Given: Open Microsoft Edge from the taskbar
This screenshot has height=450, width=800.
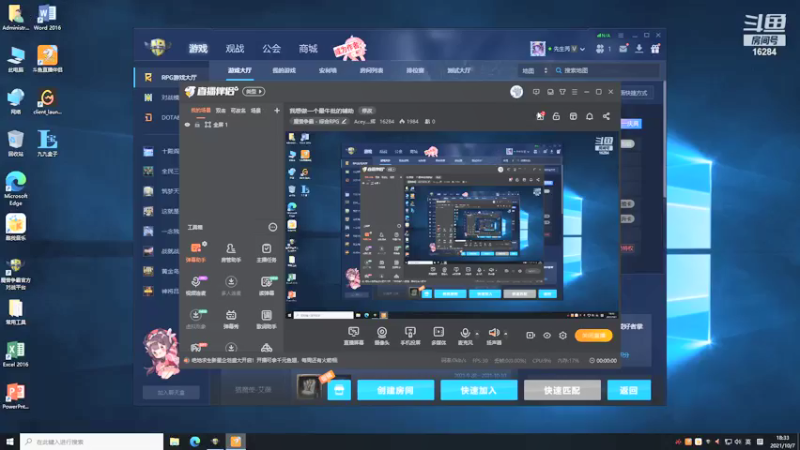Looking at the screenshot, I should (195, 442).
